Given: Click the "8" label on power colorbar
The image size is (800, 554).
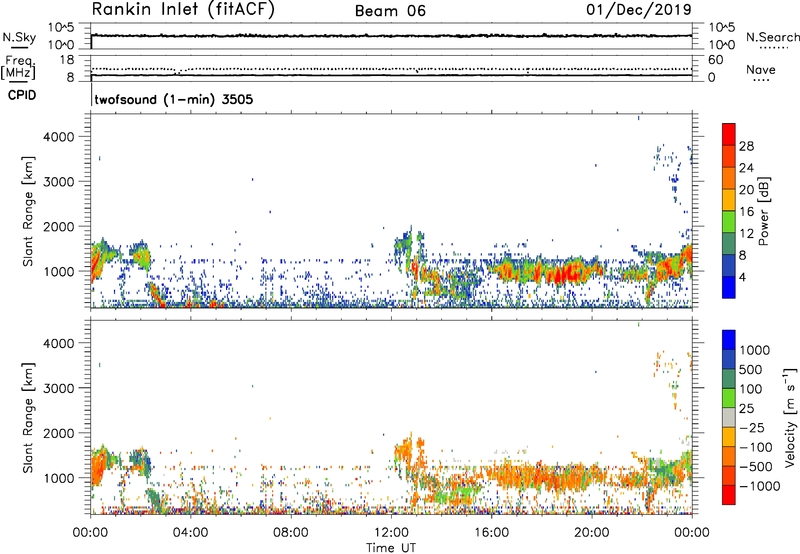Looking at the screenshot, I should coord(742,255).
